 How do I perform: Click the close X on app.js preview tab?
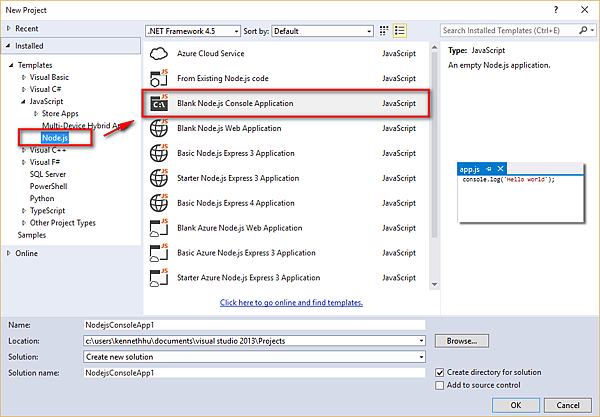tap(501, 169)
